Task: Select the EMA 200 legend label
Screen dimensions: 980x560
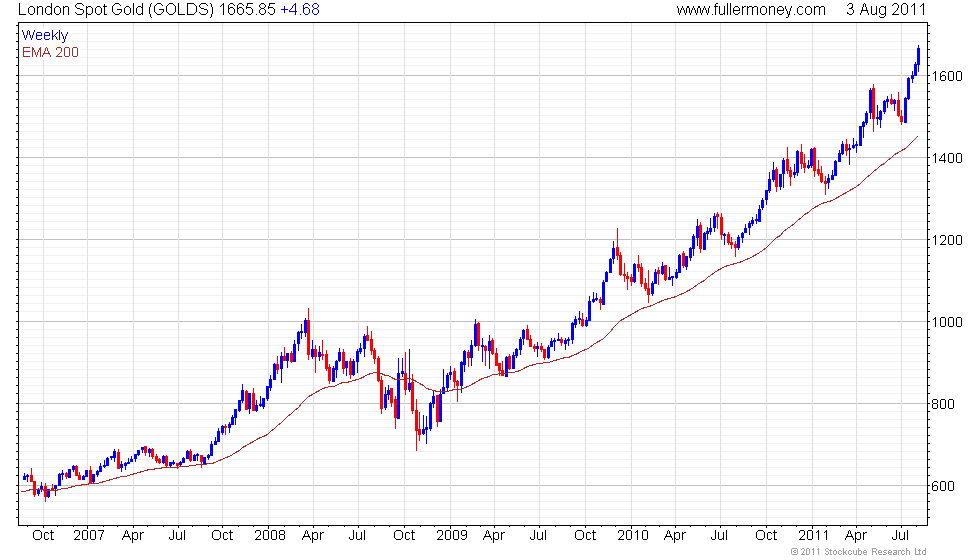Action: click(51, 52)
